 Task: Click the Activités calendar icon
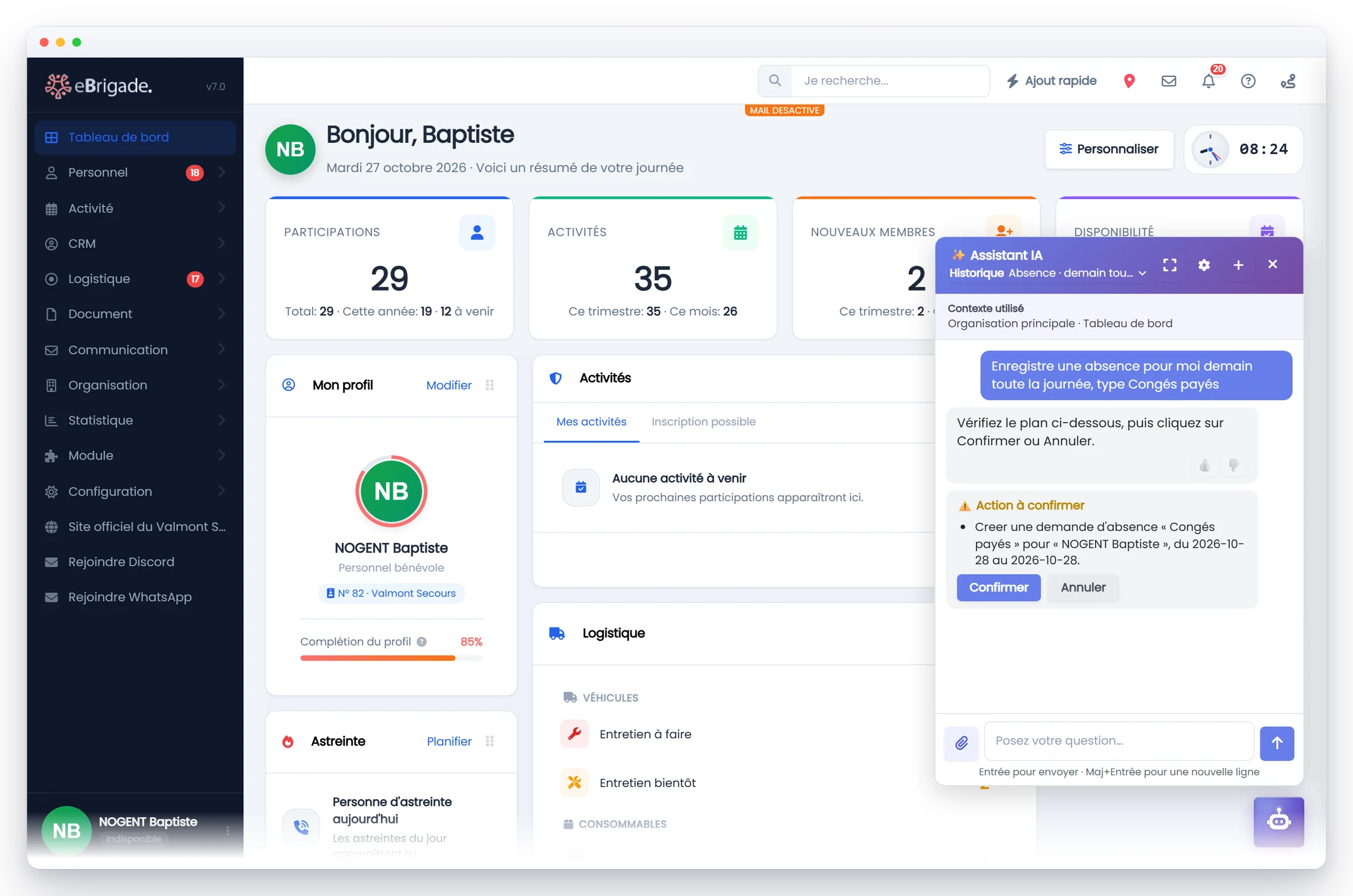(x=740, y=232)
